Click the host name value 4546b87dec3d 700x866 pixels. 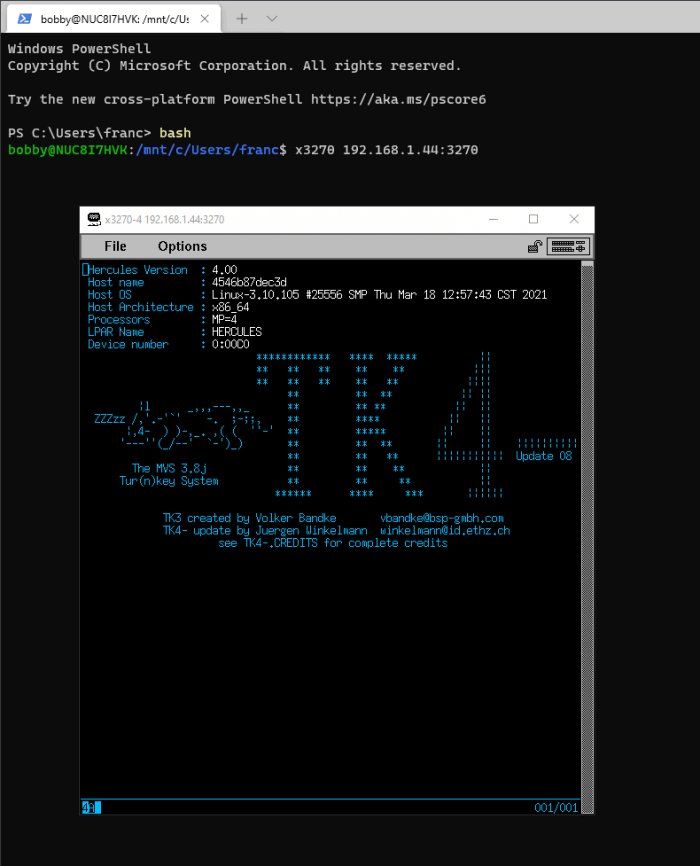click(249, 282)
